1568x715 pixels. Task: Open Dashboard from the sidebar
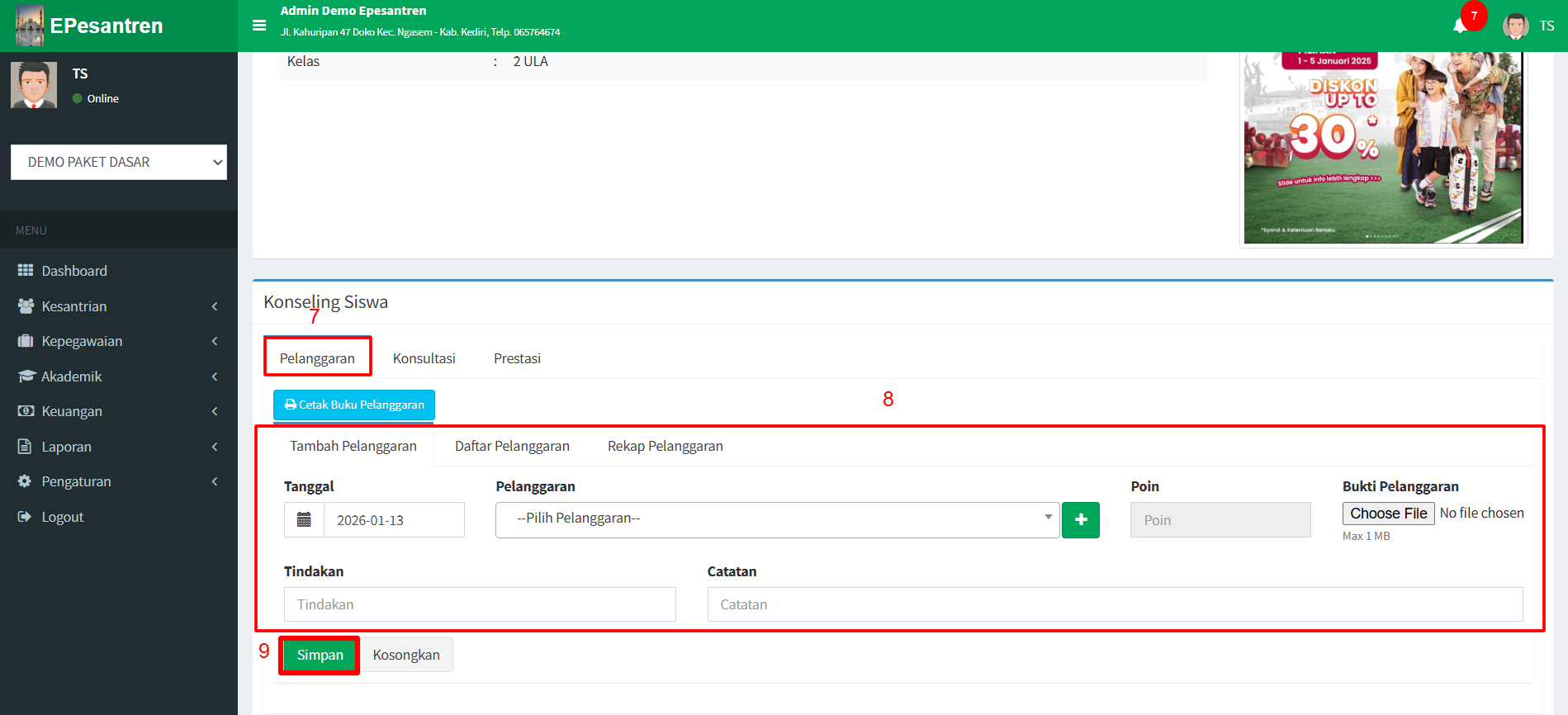click(x=74, y=271)
